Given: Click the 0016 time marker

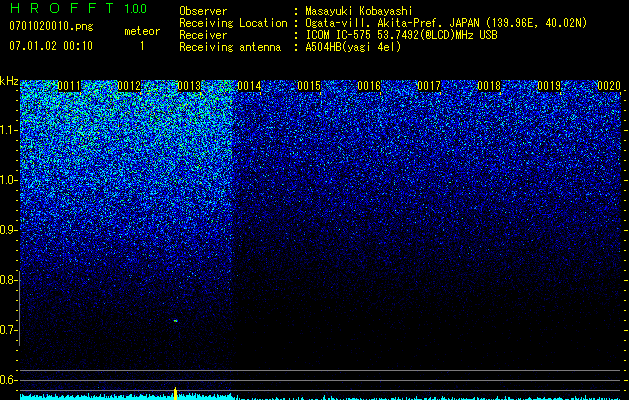Looking at the screenshot, I should coord(369,86).
